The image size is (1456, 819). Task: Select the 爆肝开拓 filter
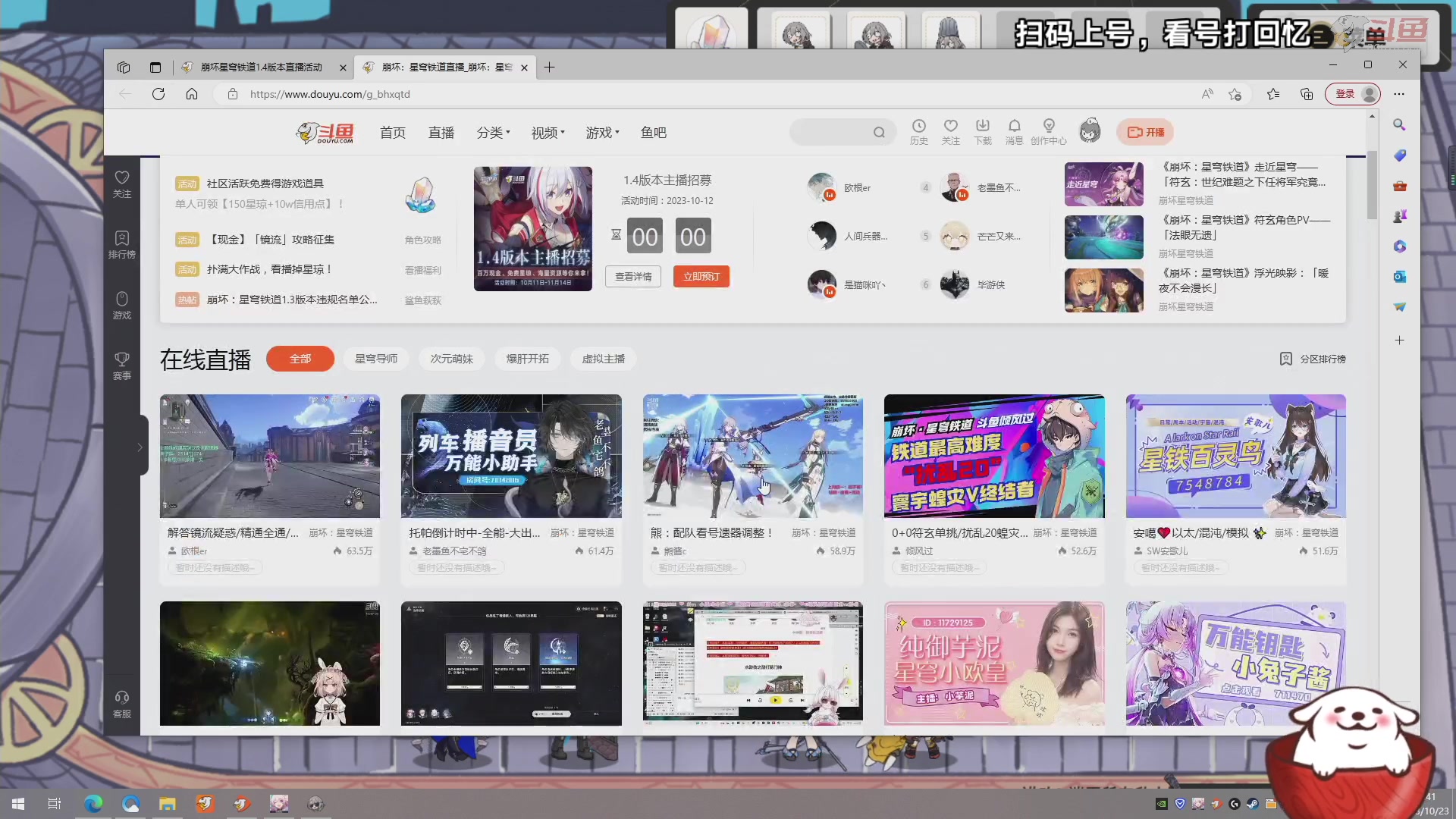pos(528,359)
